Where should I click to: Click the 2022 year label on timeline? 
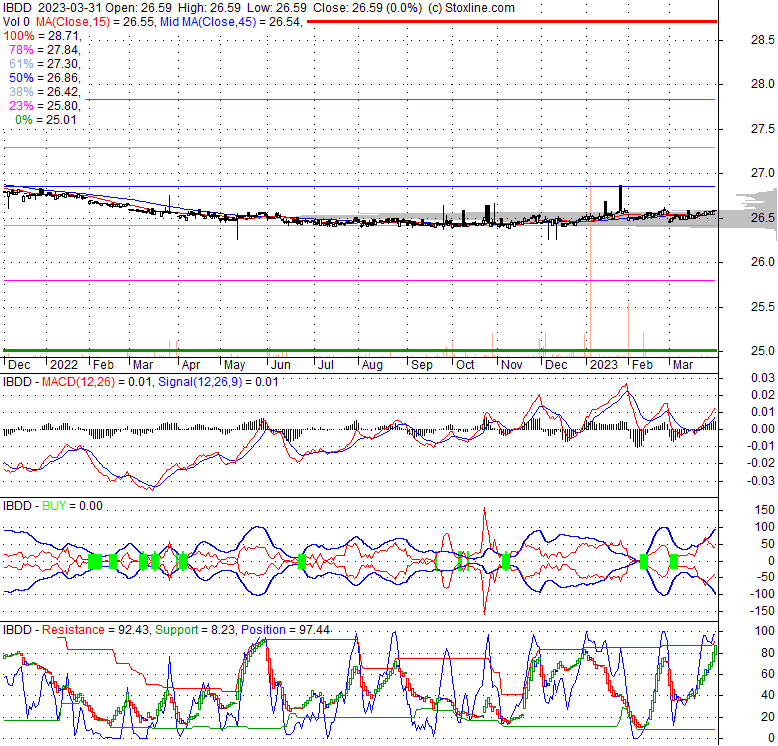(64, 365)
